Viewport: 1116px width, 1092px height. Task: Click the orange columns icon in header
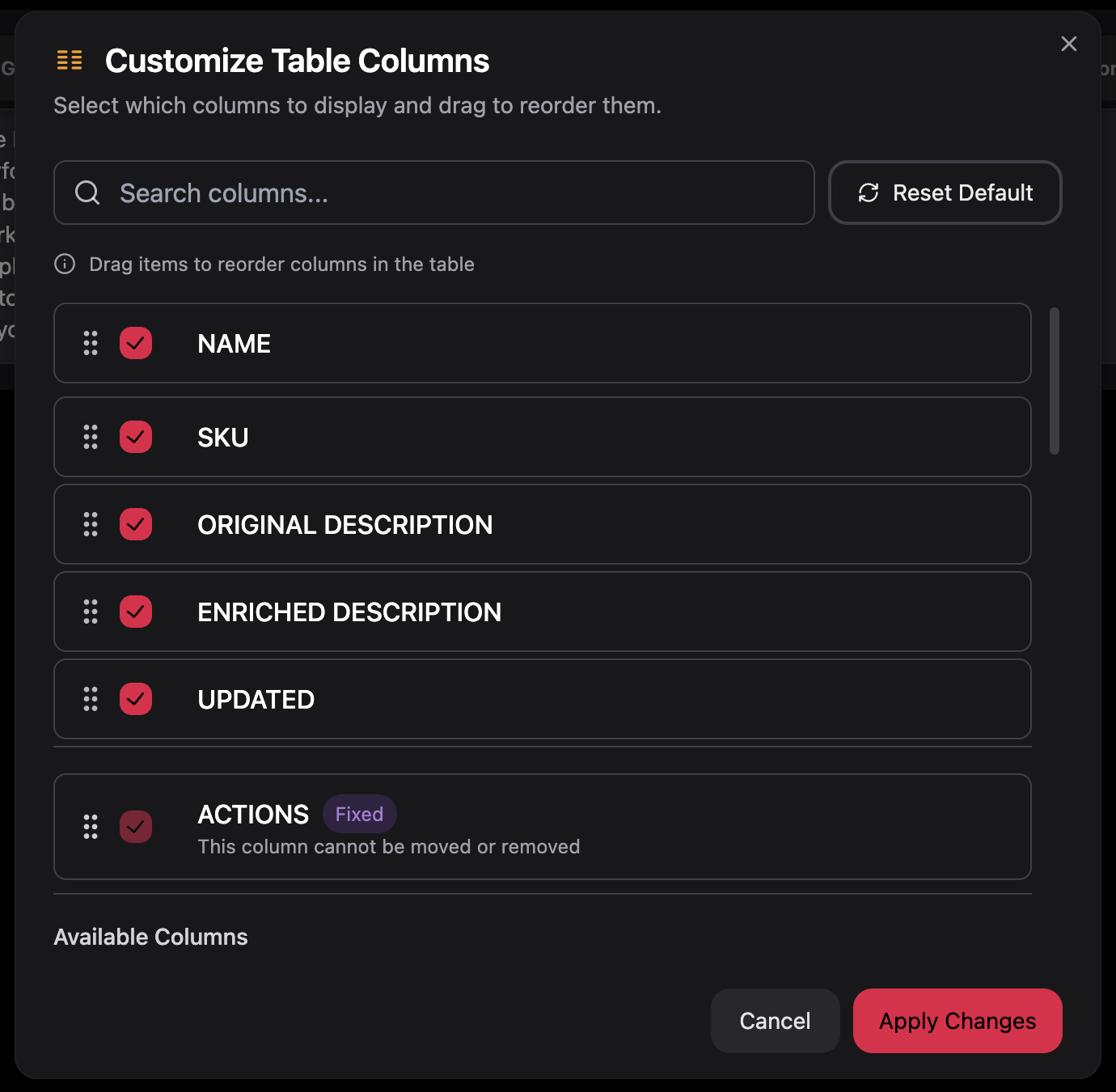(70, 60)
